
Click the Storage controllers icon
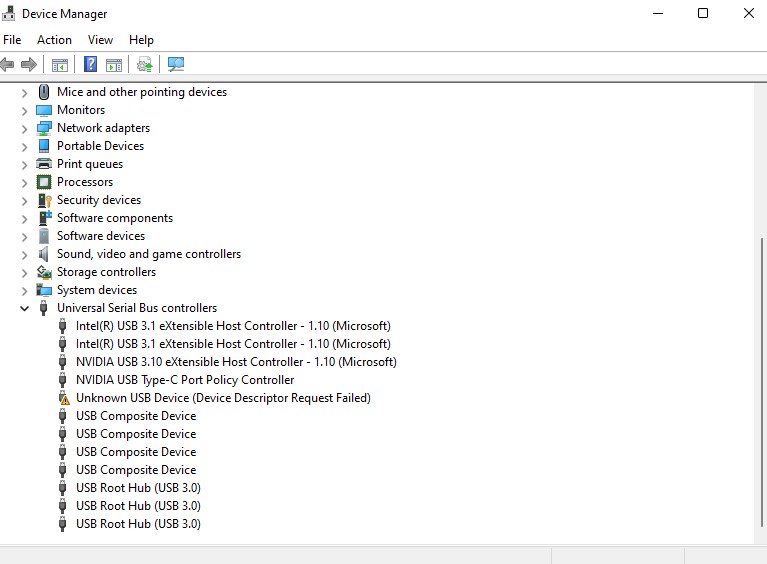pyautogui.click(x=44, y=272)
